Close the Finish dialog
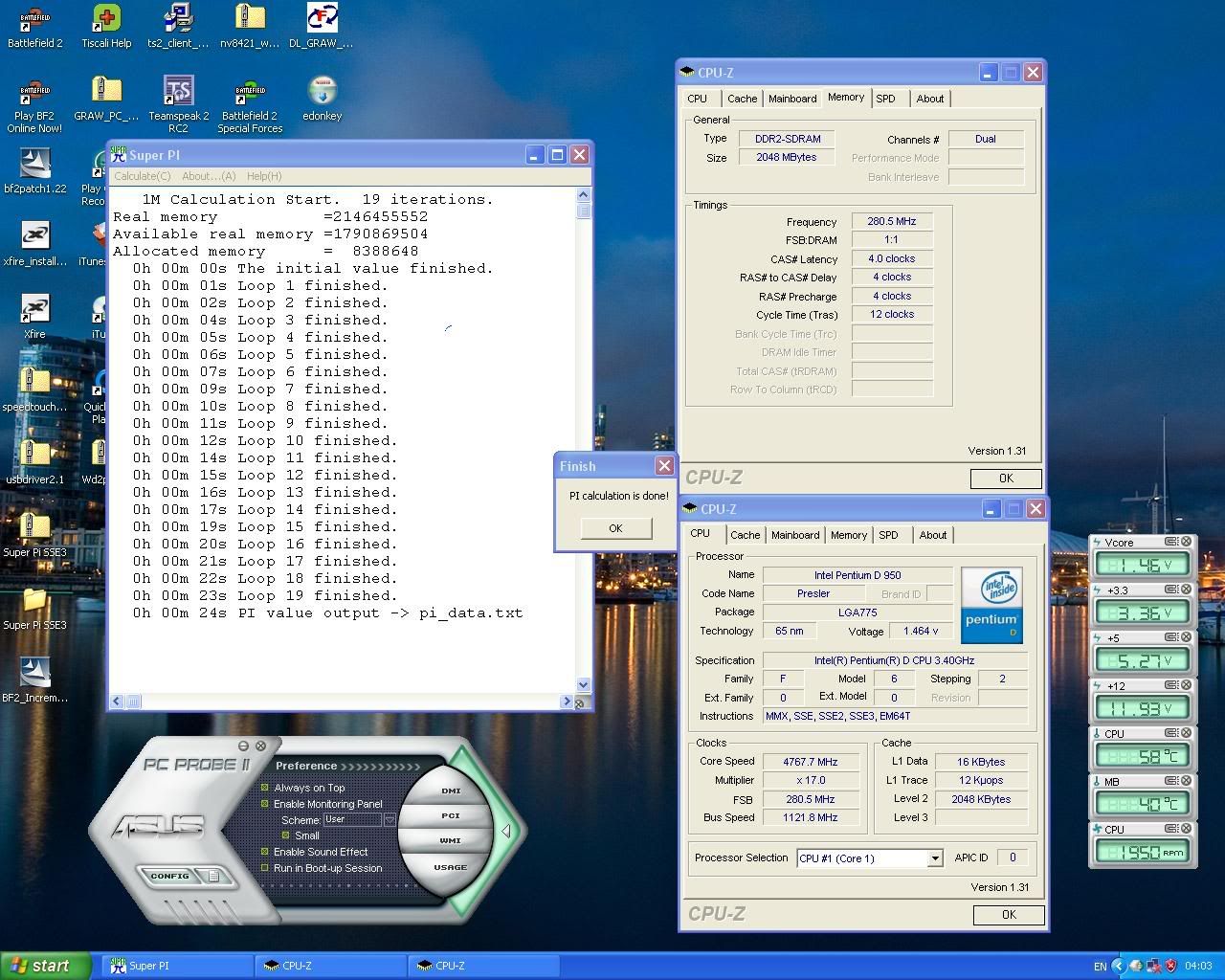Viewport: 1225px width, 980px height. [664, 465]
